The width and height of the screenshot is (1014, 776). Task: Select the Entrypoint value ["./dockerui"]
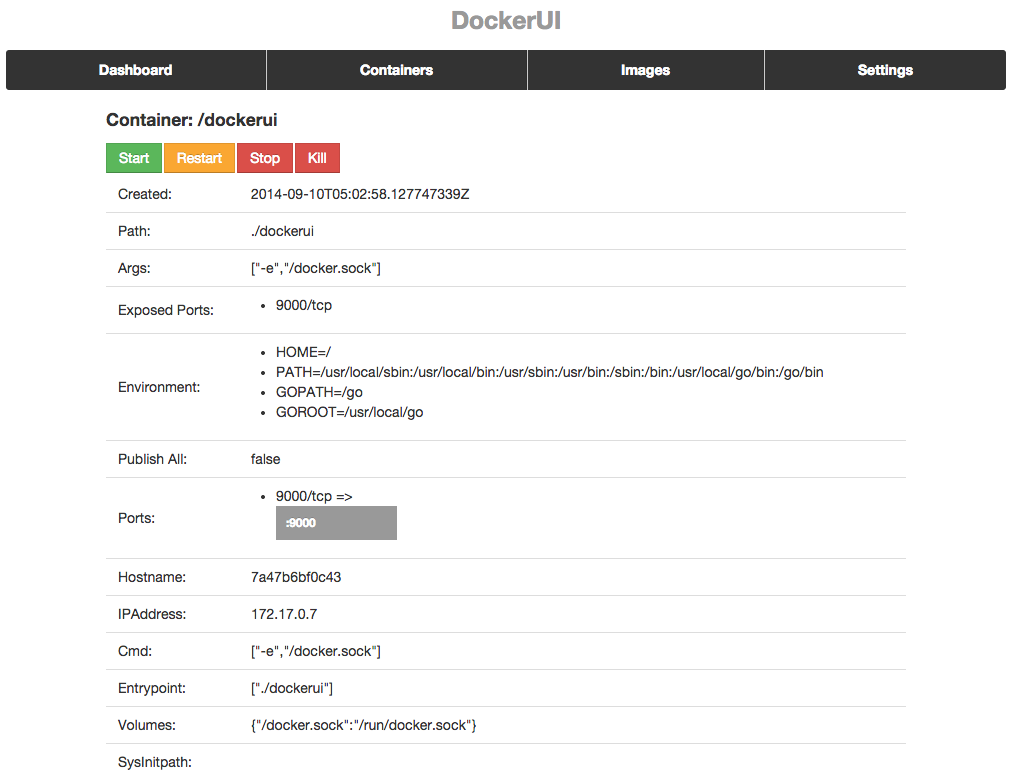click(x=292, y=688)
